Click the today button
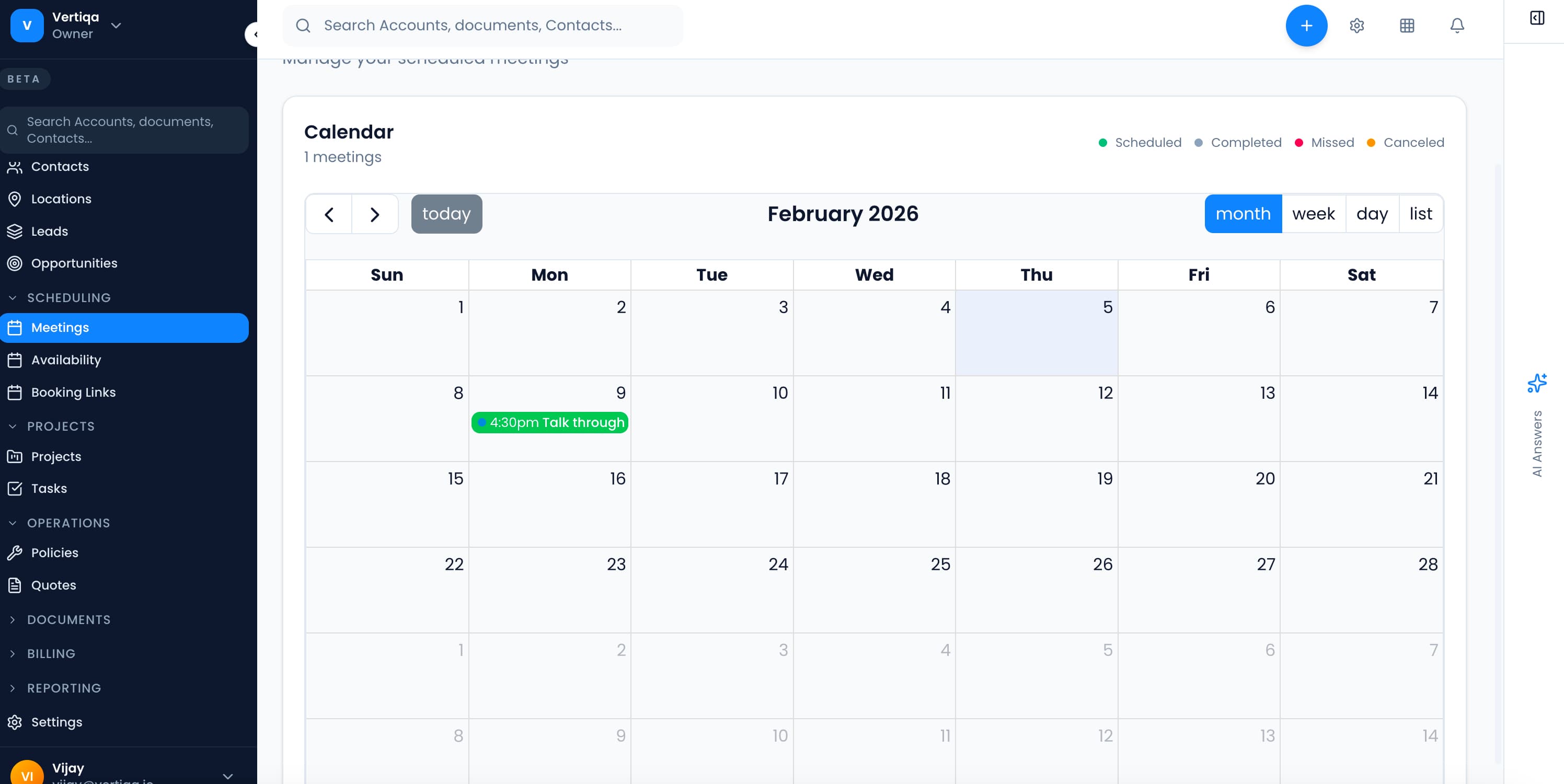 click(x=446, y=214)
